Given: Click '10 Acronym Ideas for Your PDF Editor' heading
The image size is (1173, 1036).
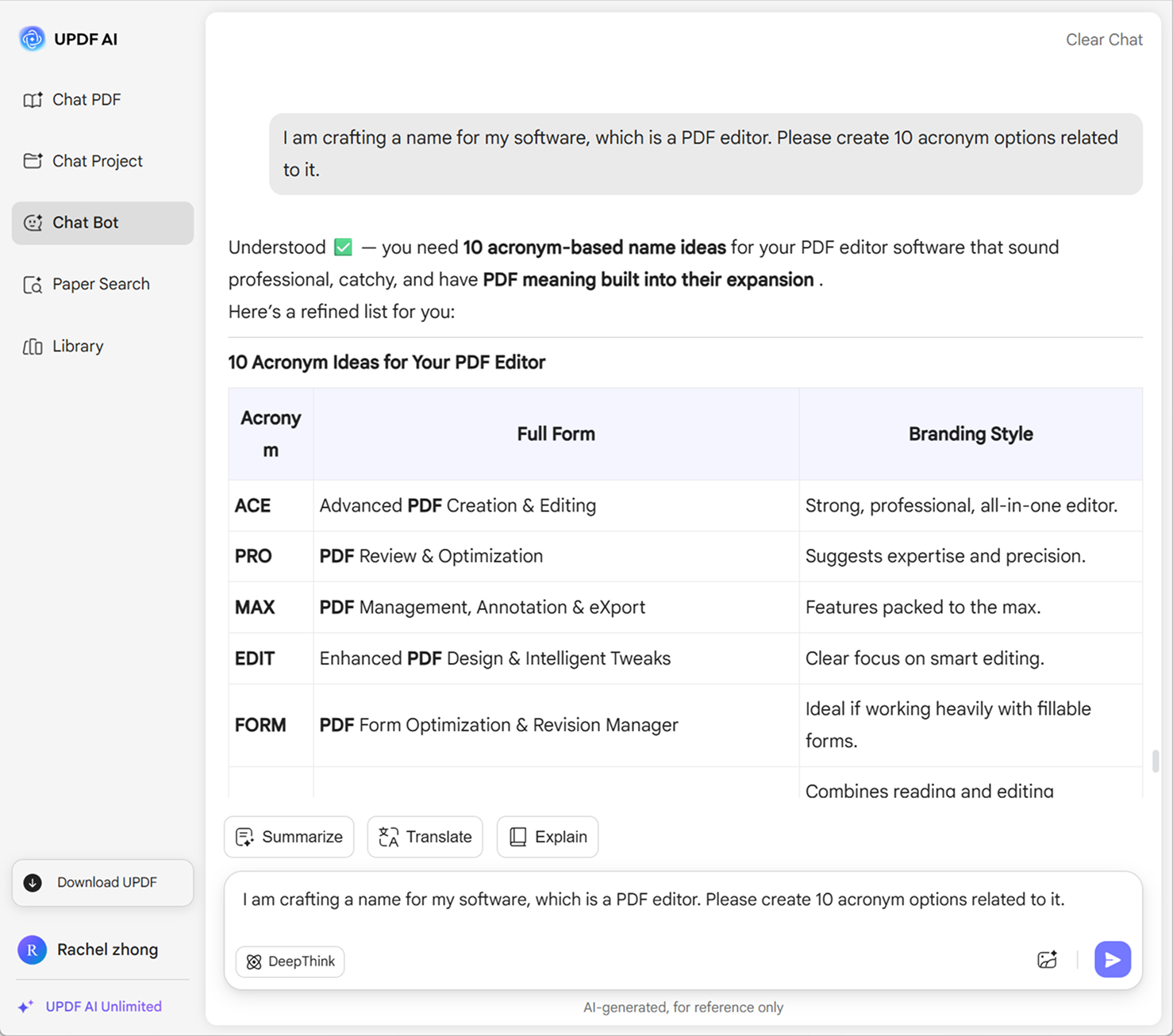Looking at the screenshot, I should (x=387, y=363).
